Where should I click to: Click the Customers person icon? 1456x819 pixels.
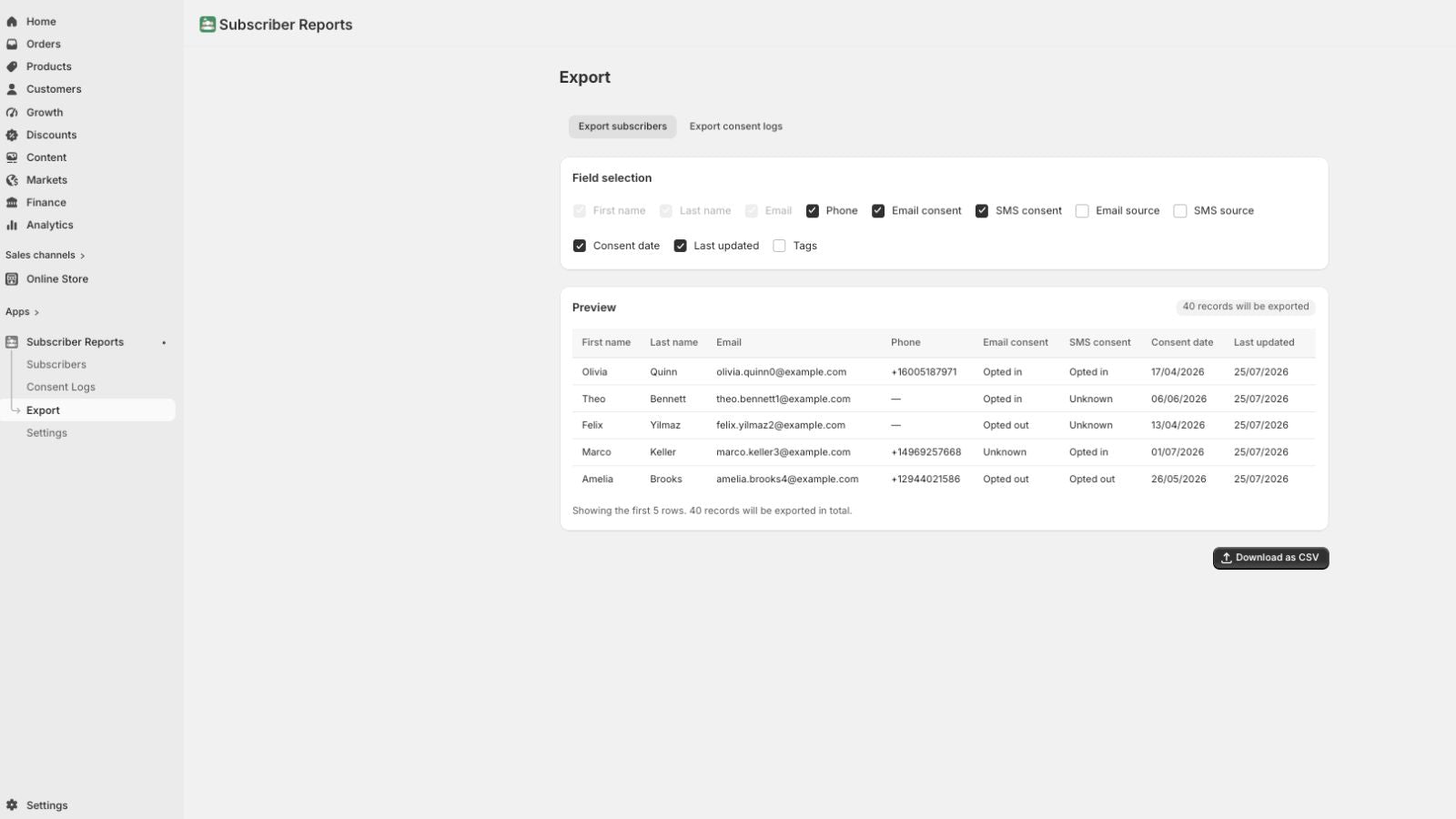point(12,89)
